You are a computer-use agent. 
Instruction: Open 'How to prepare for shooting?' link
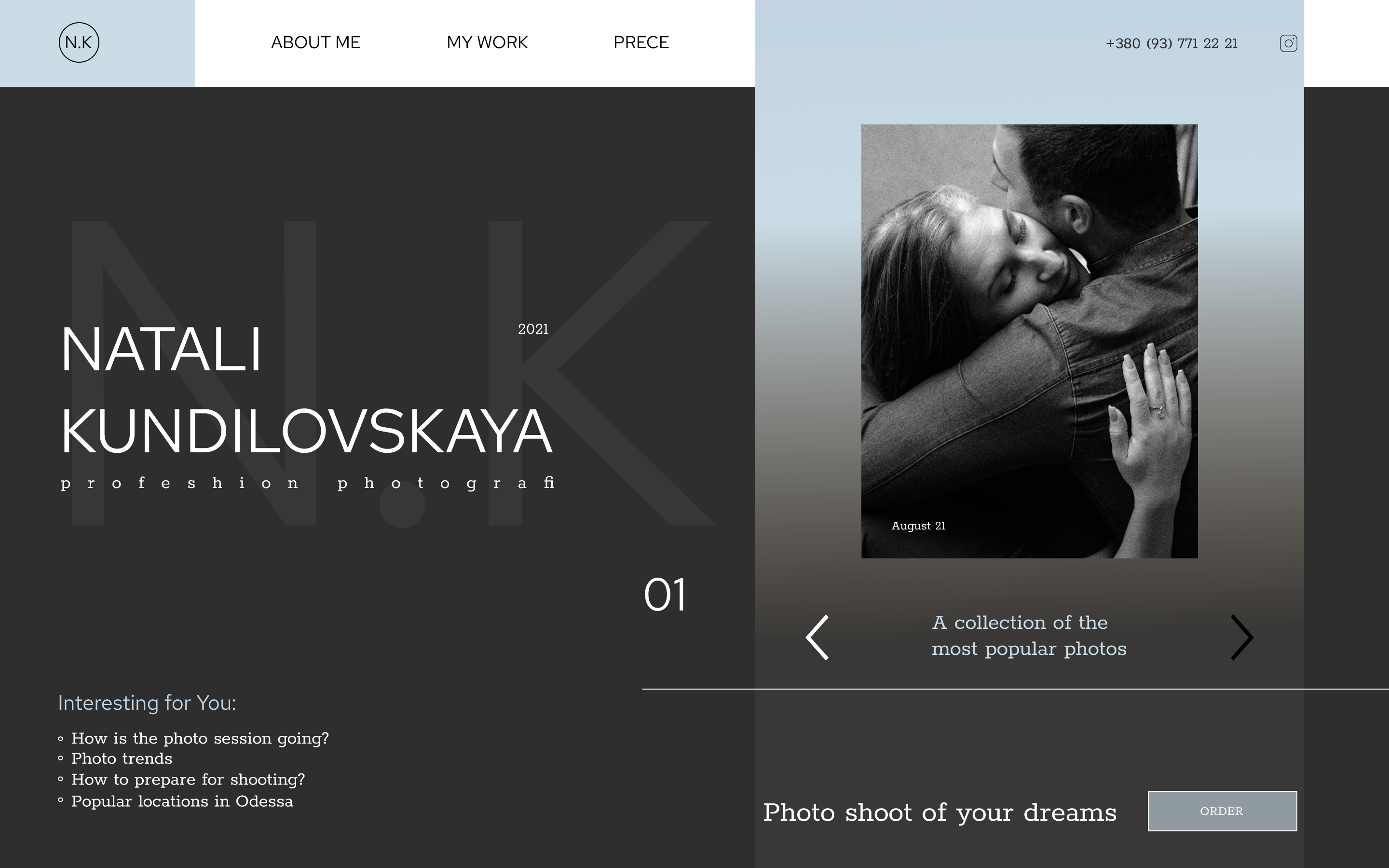click(x=188, y=780)
